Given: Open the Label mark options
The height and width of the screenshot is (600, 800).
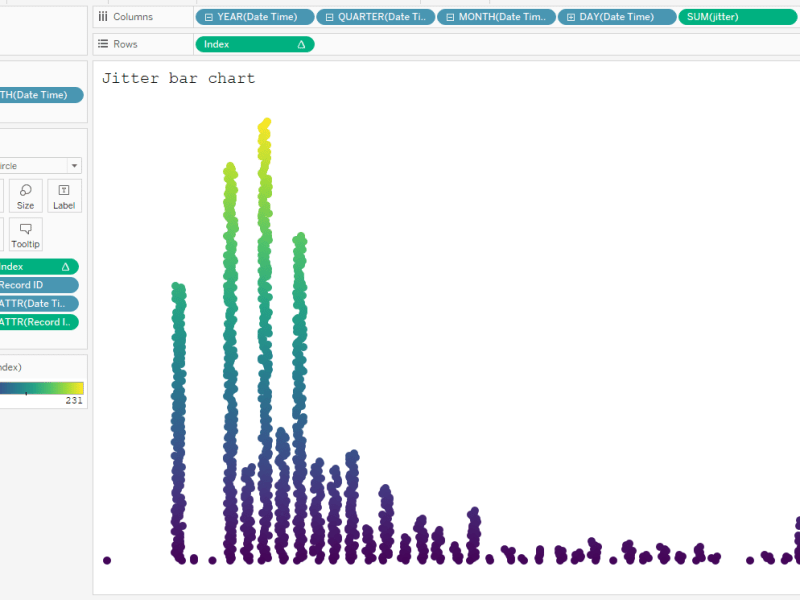Looking at the screenshot, I should [63, 195].
